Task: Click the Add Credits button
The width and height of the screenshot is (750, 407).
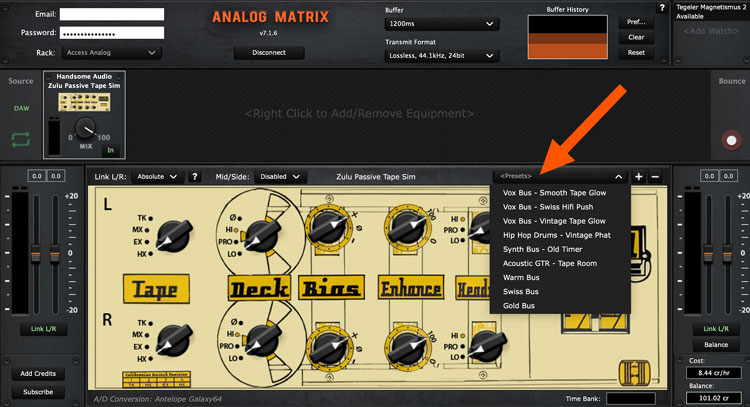Action: click(x=38, y=374)
